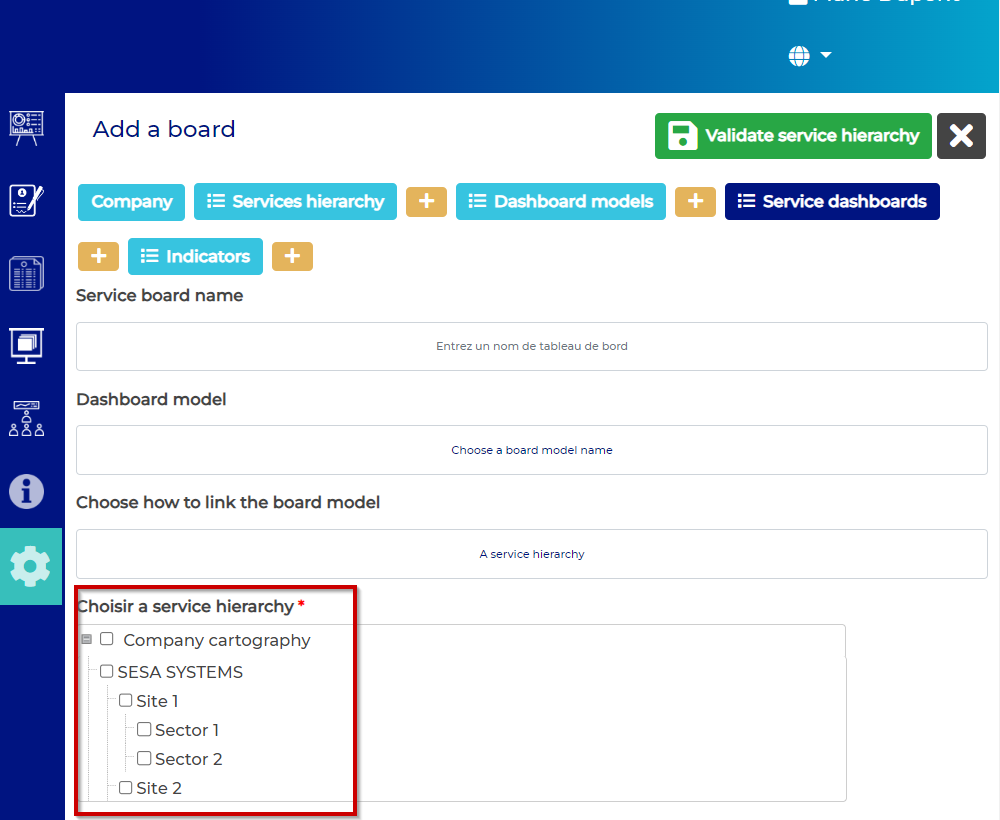Enable the Sector 1 checkbox
1000x820 pixels.
click(x=144, y=730)
